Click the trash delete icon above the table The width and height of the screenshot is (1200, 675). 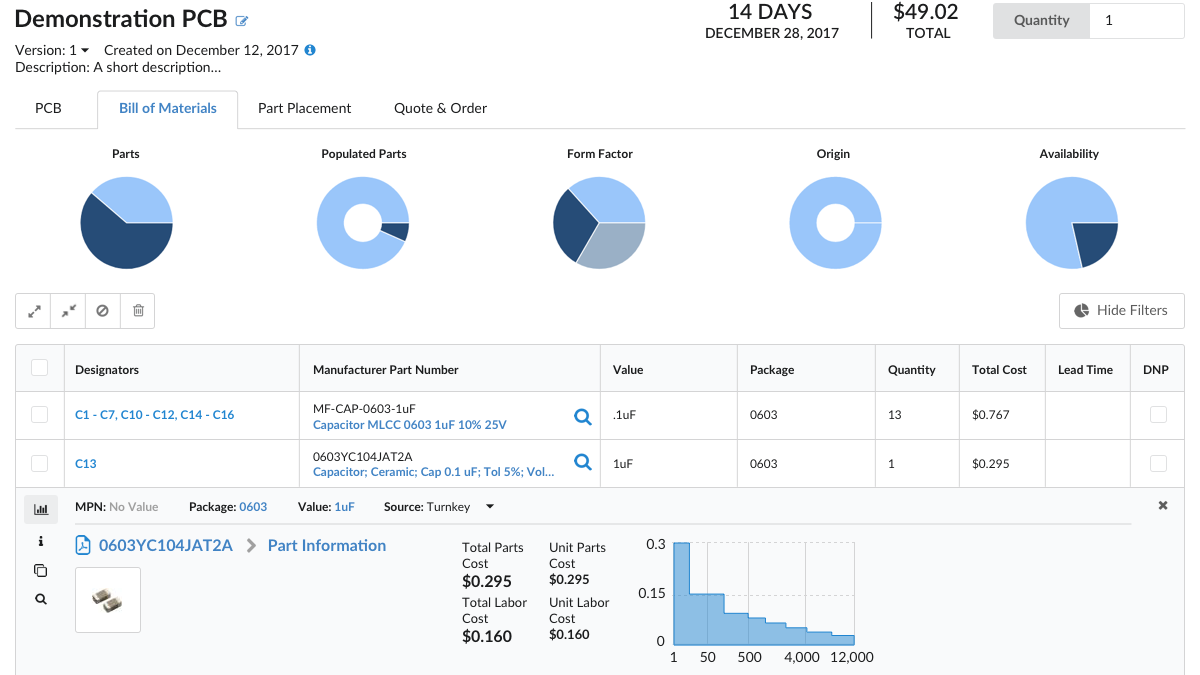click(138, 310)
